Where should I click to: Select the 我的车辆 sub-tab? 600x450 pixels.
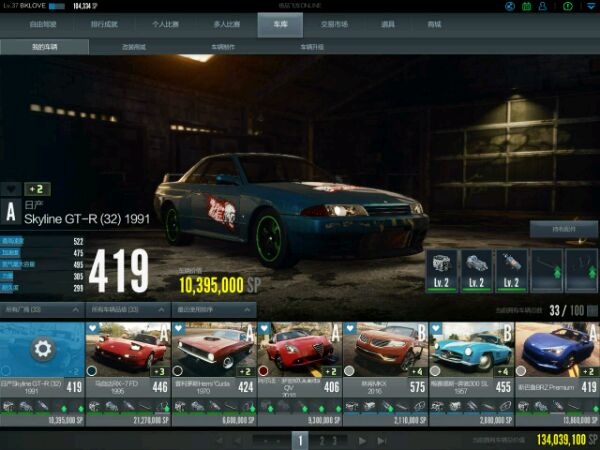coord(45,47)
